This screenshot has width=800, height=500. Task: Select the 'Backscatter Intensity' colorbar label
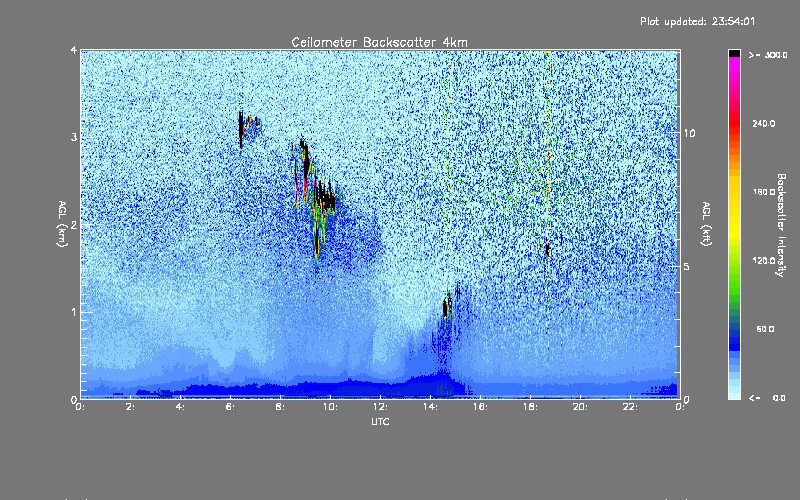pyautogui.click(x=780, y=225)
